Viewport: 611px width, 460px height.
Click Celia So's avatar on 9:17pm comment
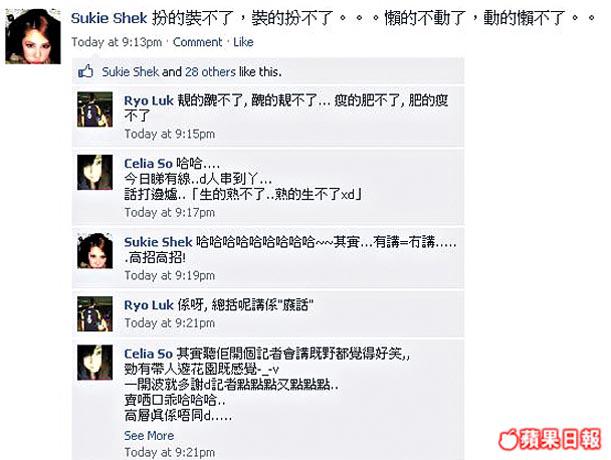tap(95, 172)
